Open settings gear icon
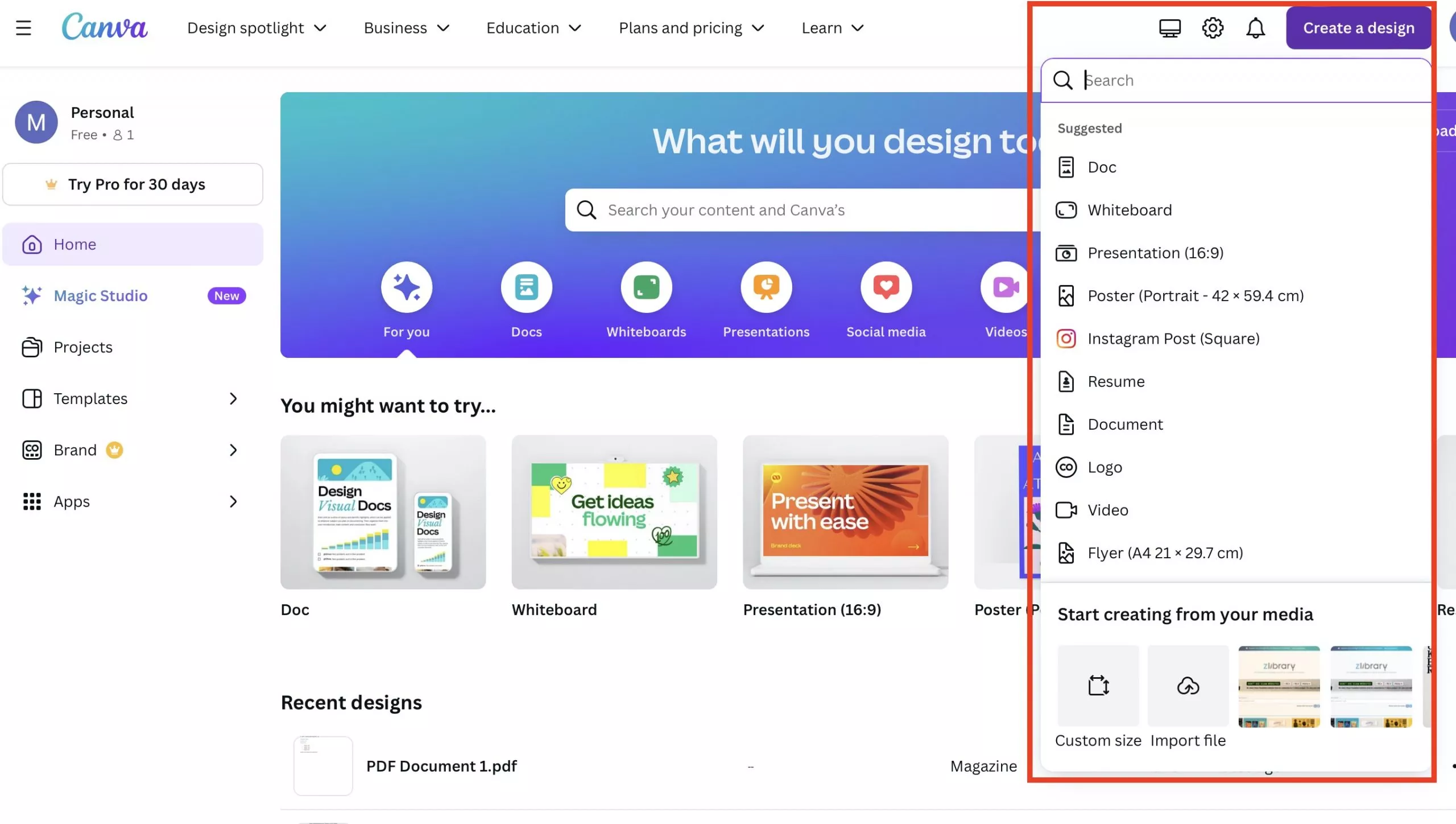 1213,28
